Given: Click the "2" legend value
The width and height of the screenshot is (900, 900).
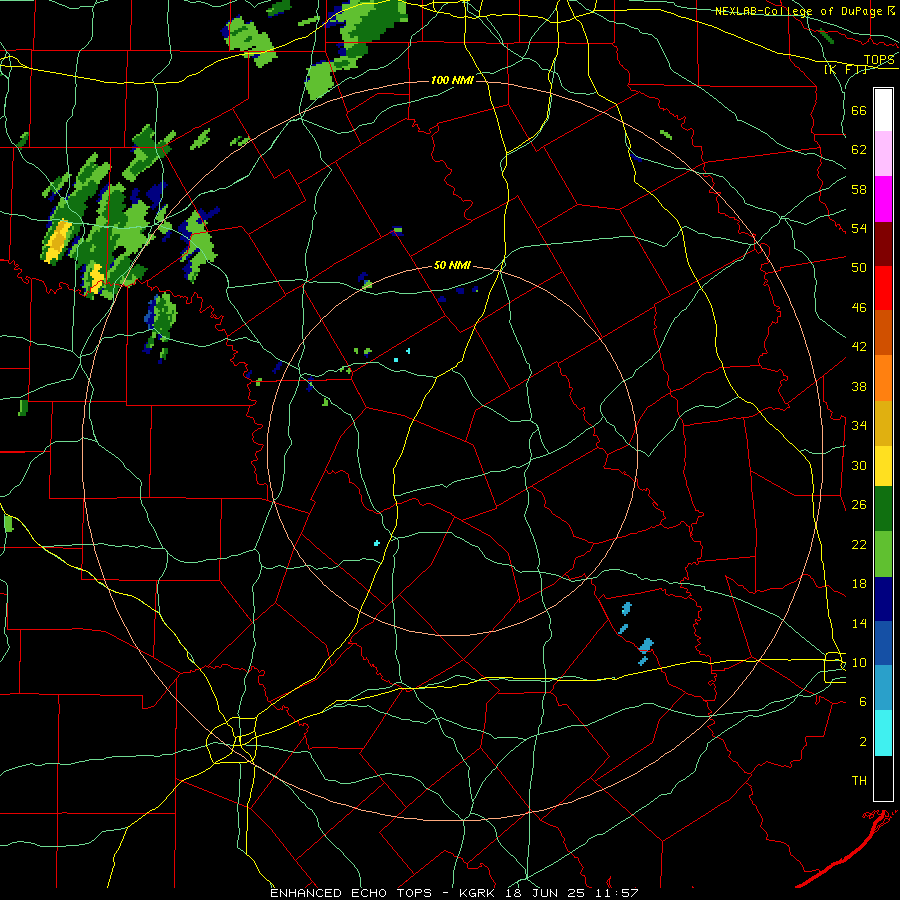Looking at the screenshot, I should (863, 741).
